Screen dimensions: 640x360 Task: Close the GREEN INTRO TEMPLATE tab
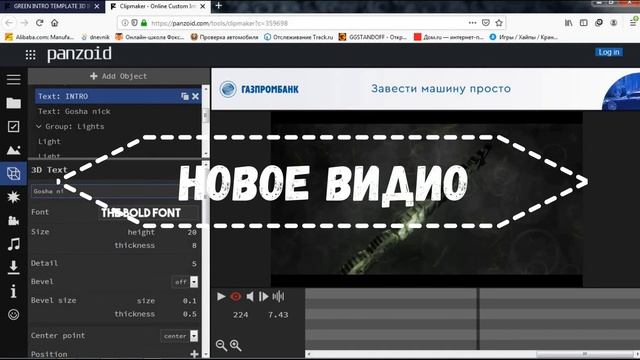[x=97, y=6]
